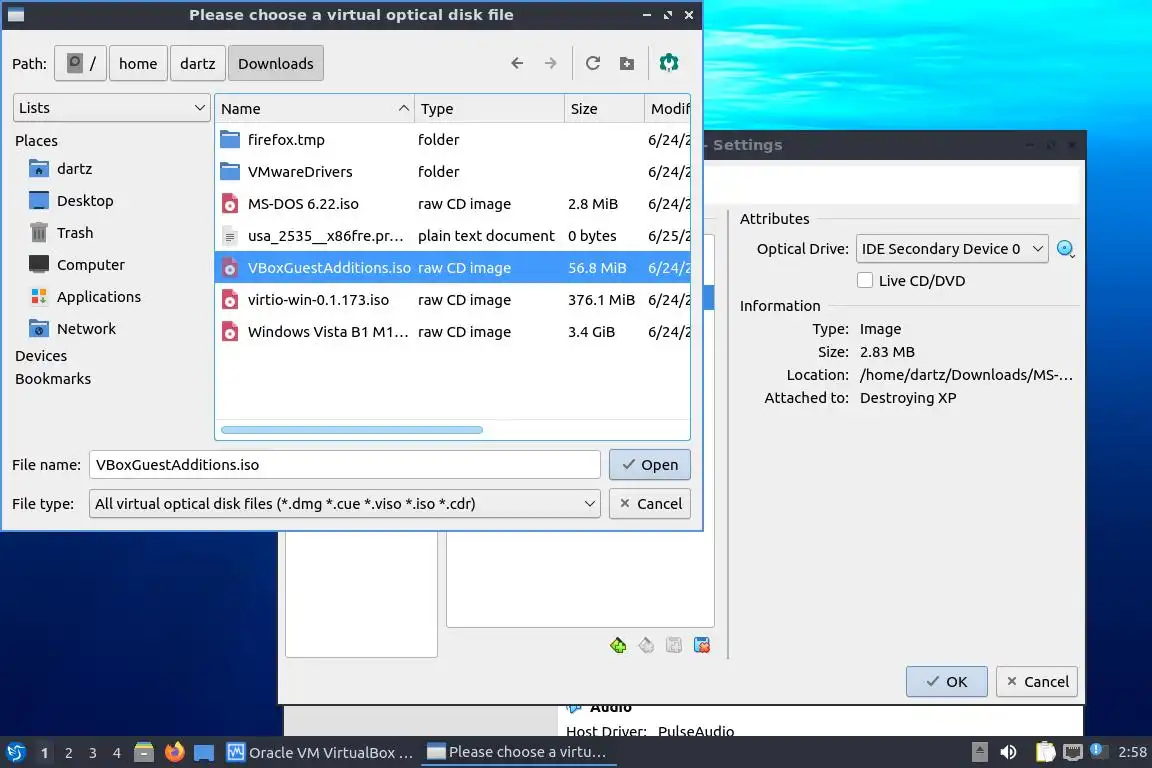
Task: Sort files by Modified column
Action: pos(668,109)
